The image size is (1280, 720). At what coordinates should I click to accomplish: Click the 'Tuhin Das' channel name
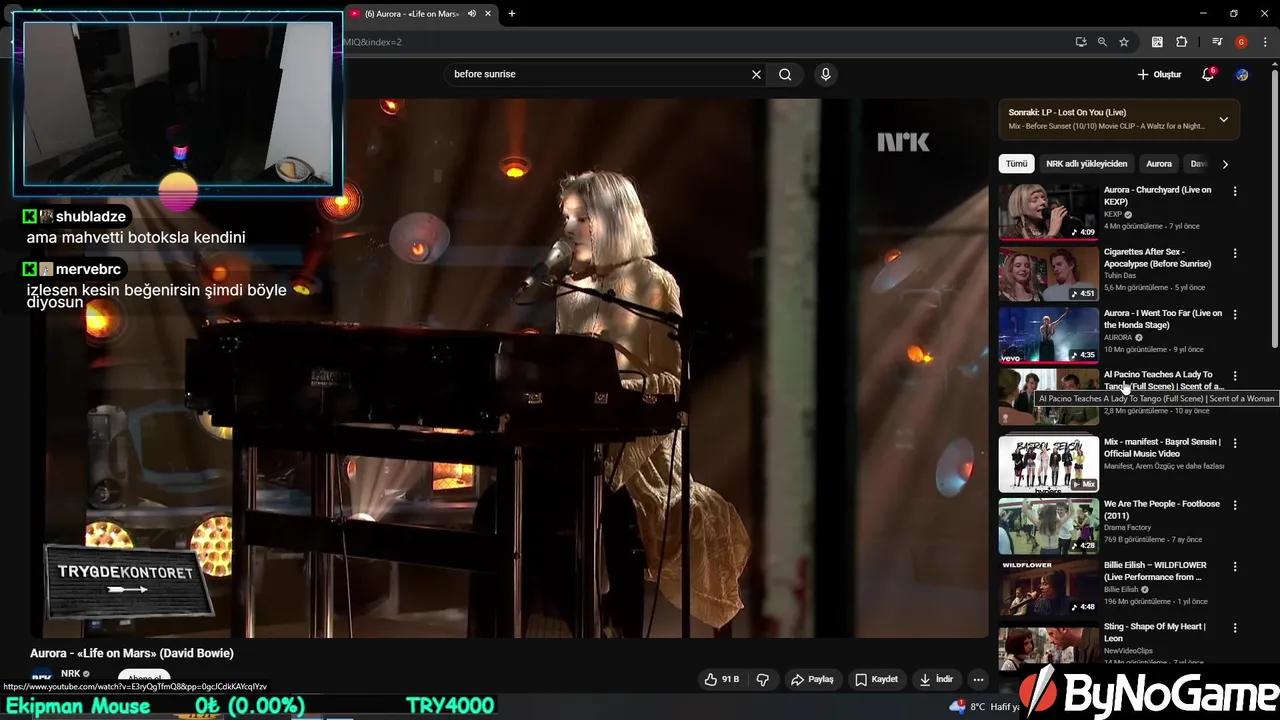pos(1119,276)
